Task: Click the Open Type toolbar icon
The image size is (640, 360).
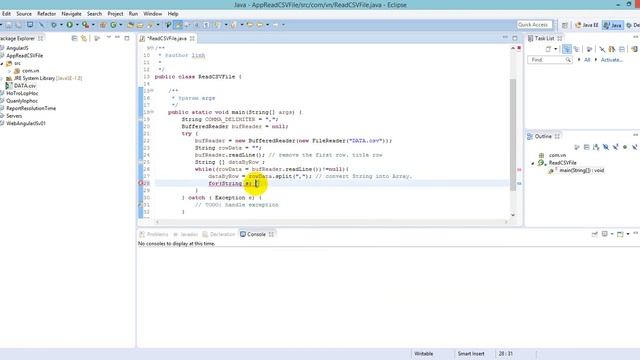Action: tap(130, 25)
